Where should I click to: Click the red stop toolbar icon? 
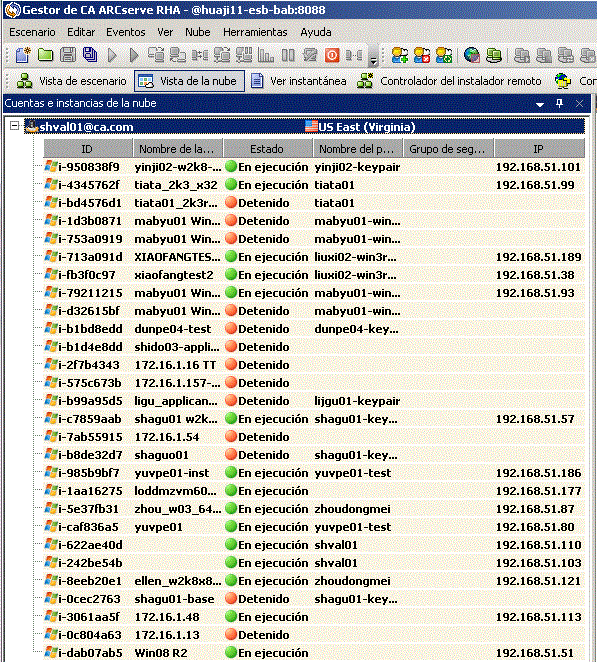[332, 55]
